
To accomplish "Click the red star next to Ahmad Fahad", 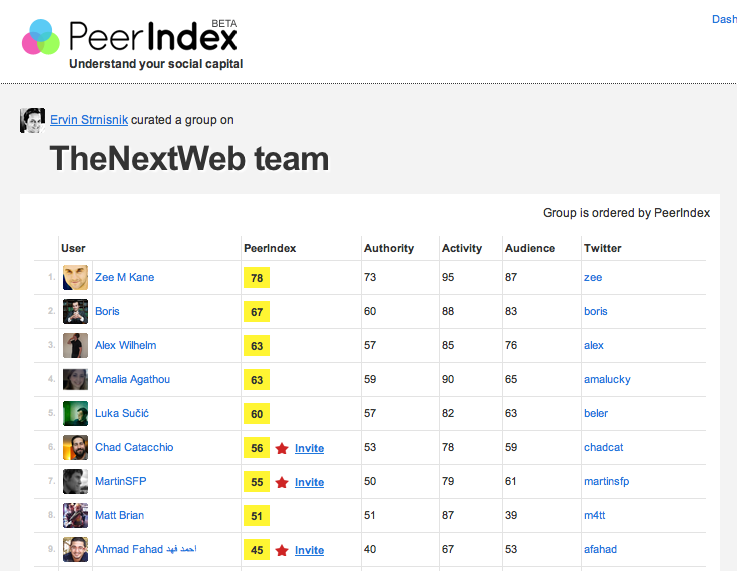I will [282, 550].
